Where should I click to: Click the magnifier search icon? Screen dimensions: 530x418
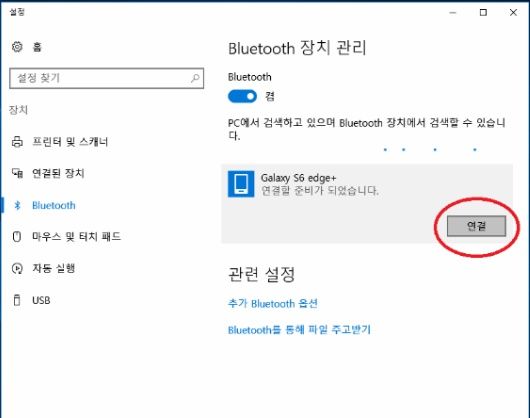pos(195,78)
